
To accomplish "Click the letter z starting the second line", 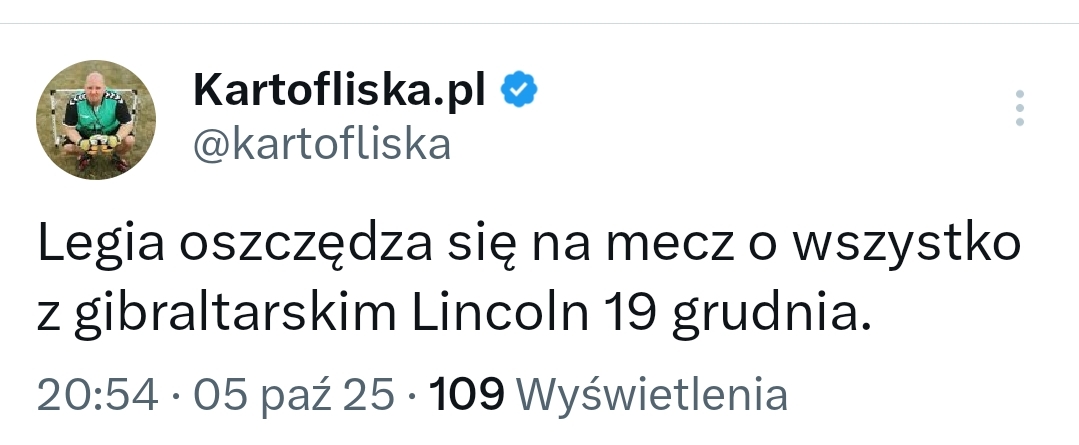I will 49,317.
